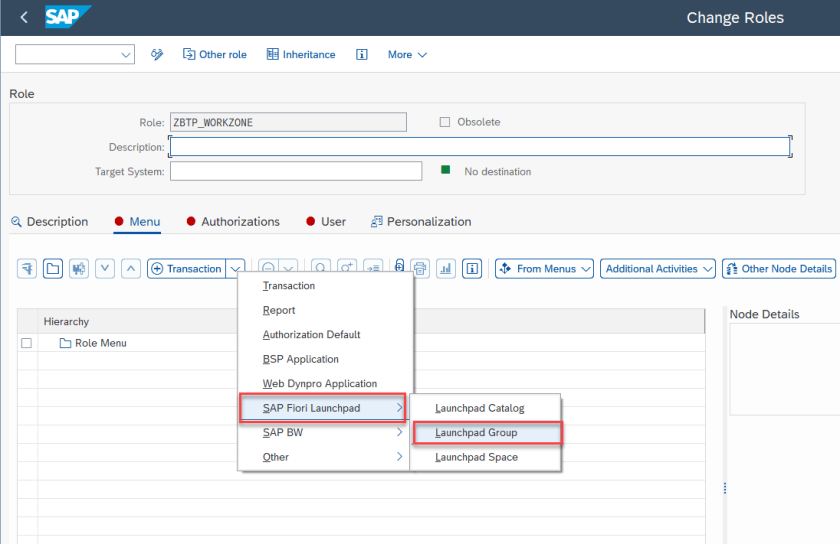Toggle the Obsolete checkbox
This screenshot has height=544, width=840.
click(x=445, y=122)
